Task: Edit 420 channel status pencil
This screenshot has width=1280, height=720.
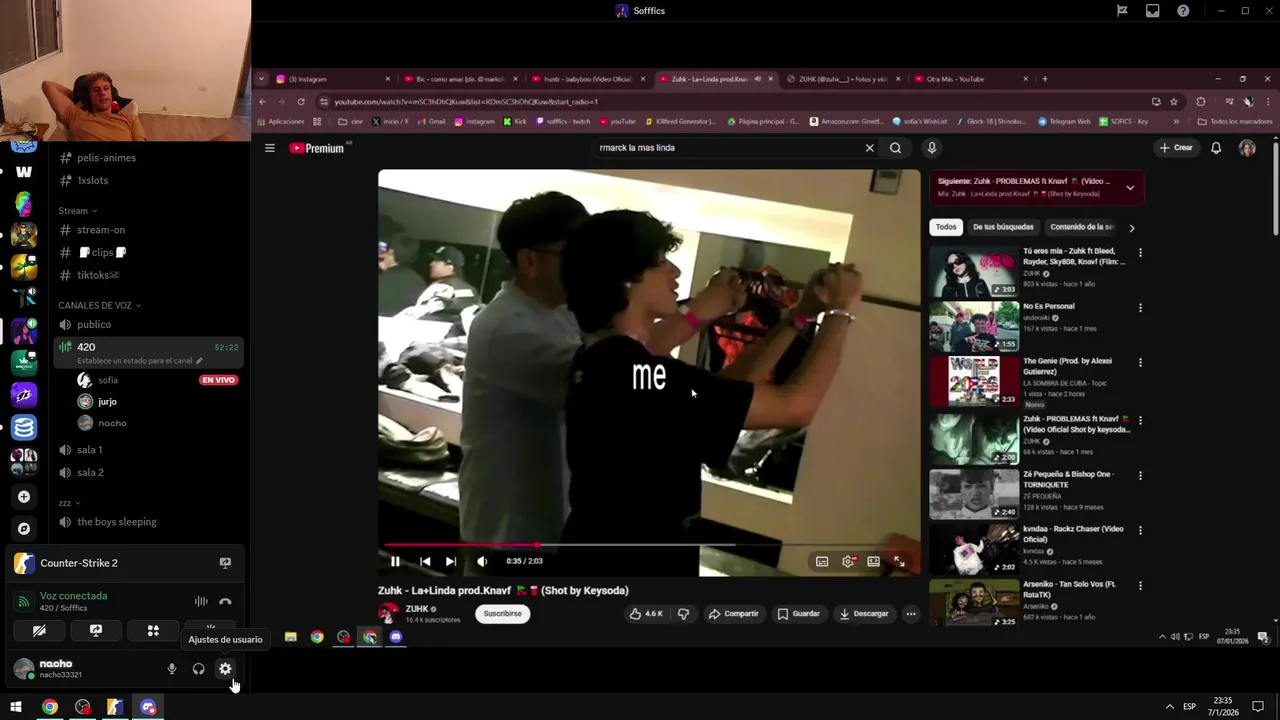Action: pyautogui.click(x=199, y=361)
